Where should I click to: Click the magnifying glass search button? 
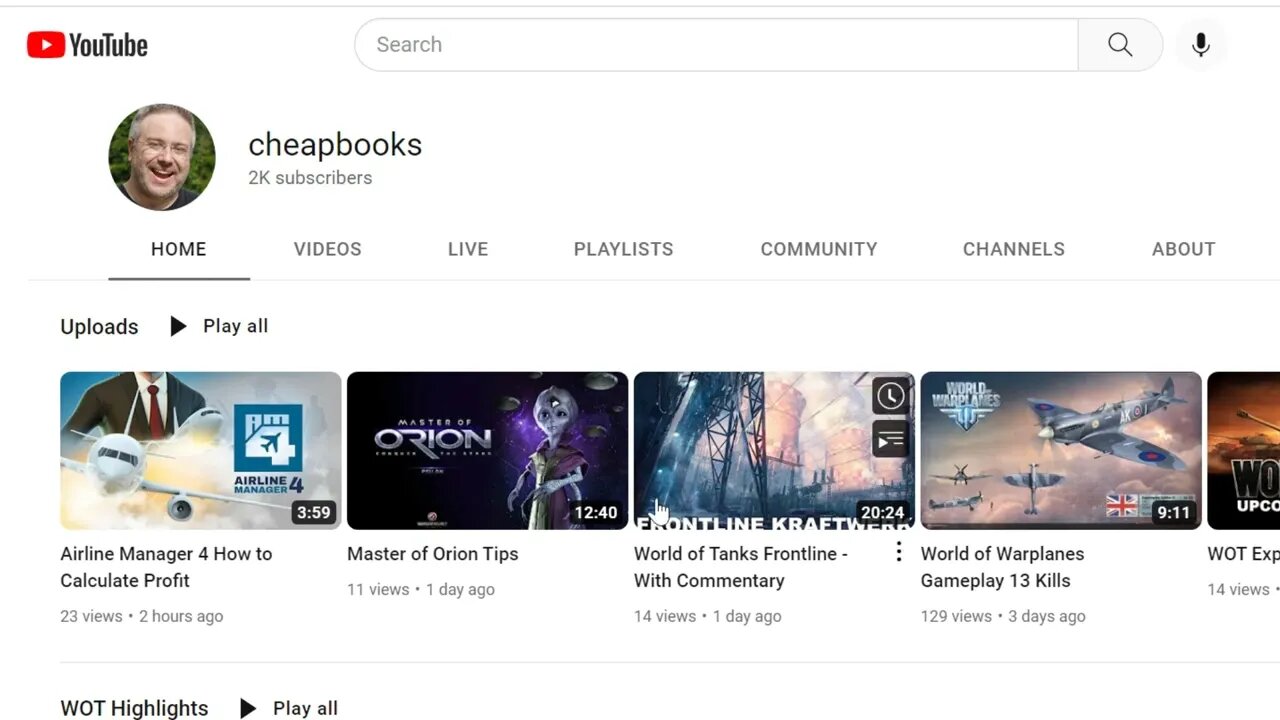(1120, 45)
